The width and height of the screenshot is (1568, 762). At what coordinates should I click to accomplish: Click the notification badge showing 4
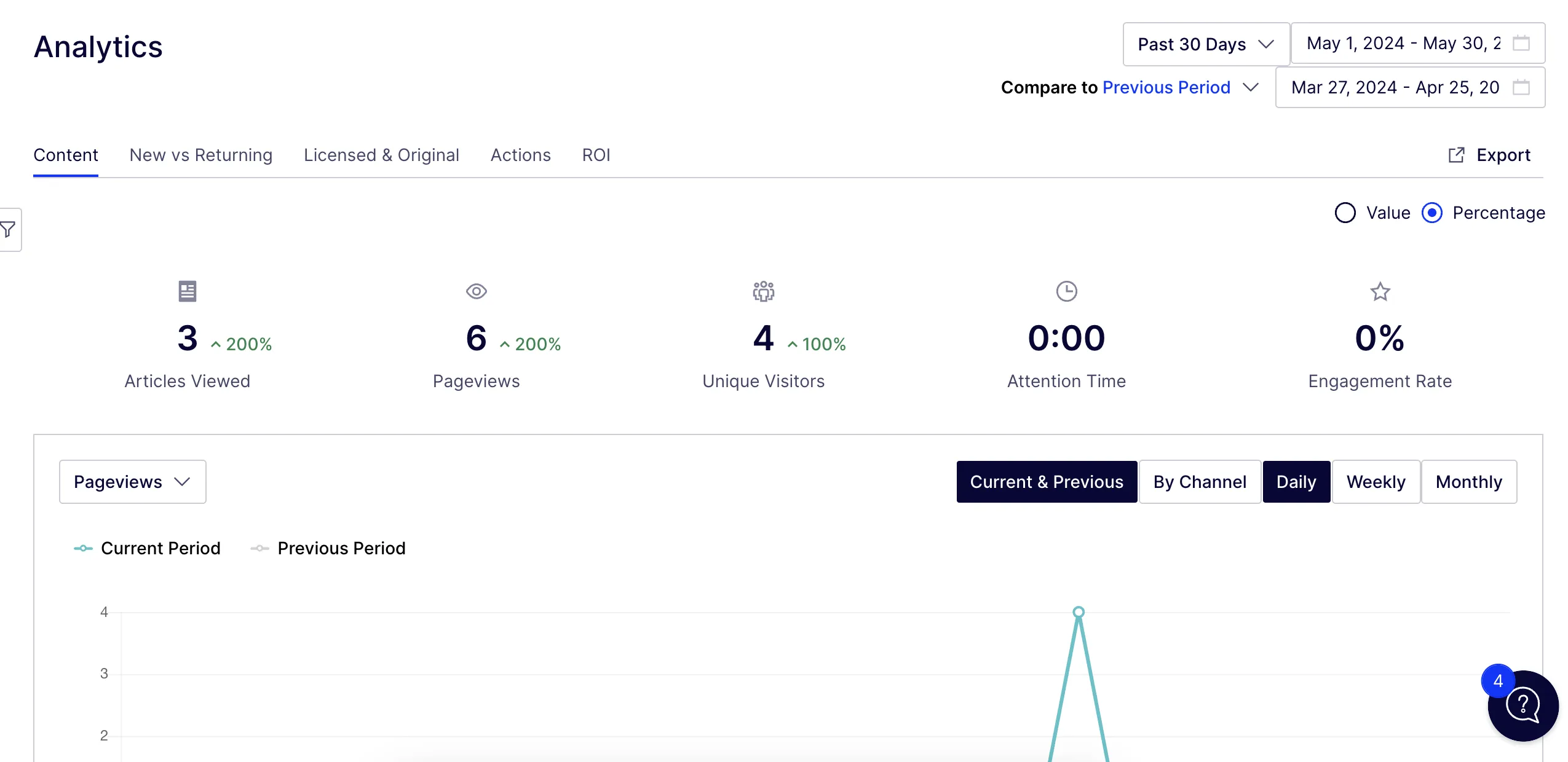coord(1498,681)
